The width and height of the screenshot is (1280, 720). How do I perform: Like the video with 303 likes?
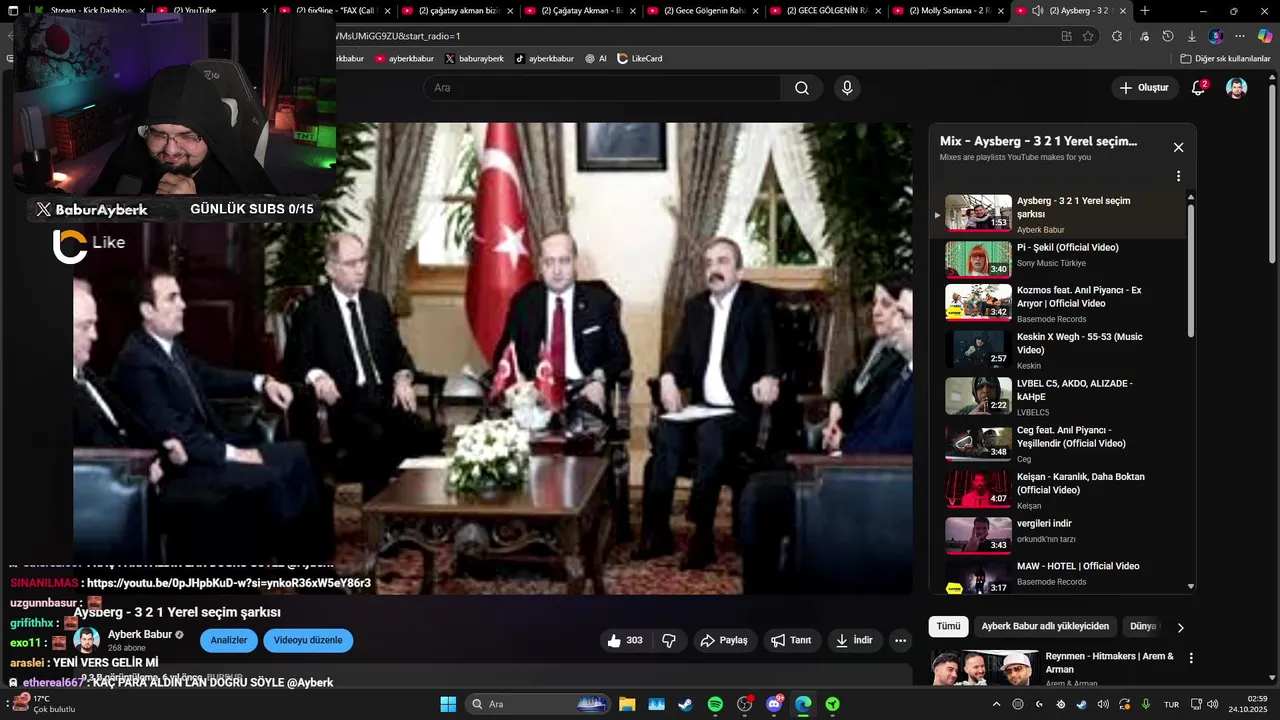(625, 640)
